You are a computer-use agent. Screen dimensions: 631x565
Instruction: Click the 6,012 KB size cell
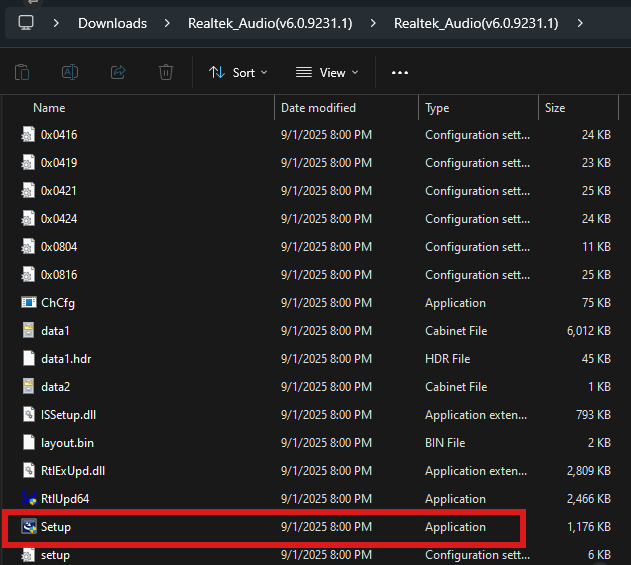click(589, 330)
